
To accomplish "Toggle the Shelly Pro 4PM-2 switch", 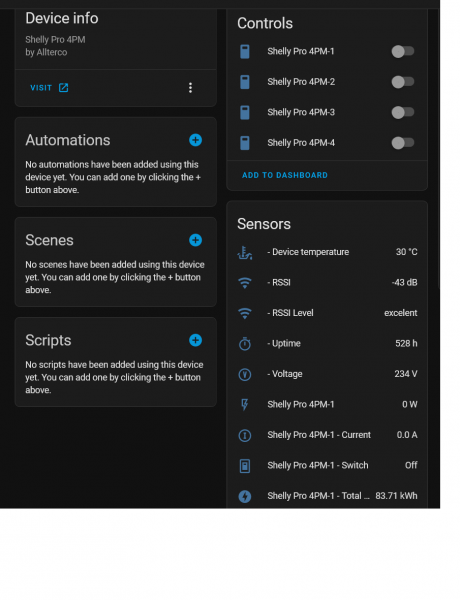I will [403, 82].
